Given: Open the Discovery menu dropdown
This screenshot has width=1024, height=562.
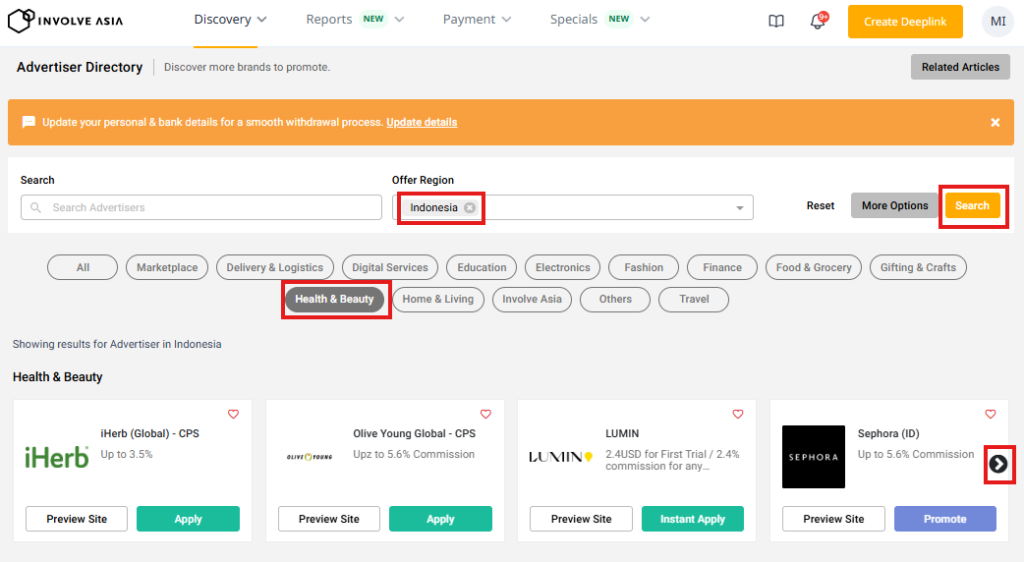Looking at the screenshot, I should tap(230, 20).
